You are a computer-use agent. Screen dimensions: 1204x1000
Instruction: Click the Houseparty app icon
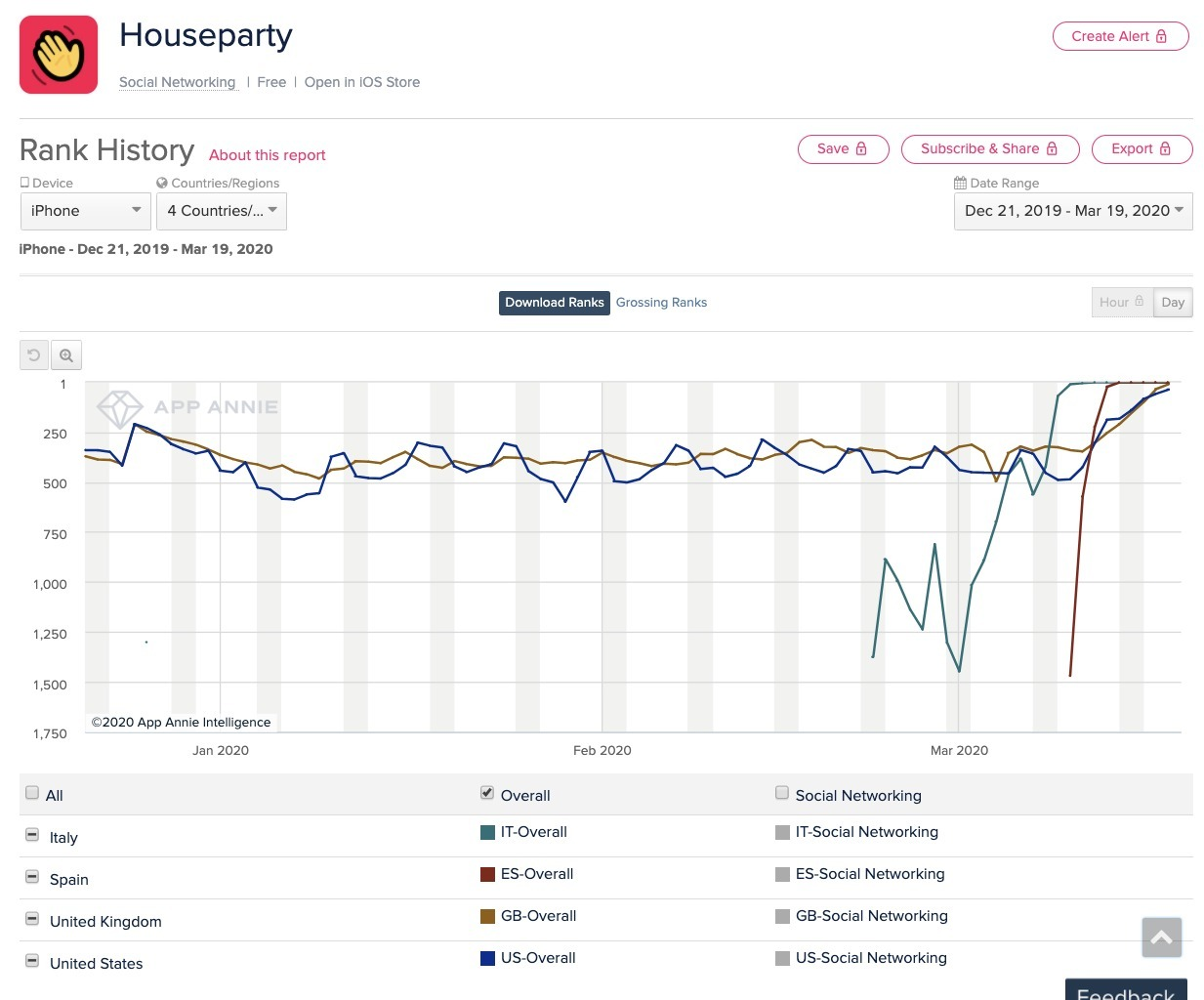(x=59, y=55)
